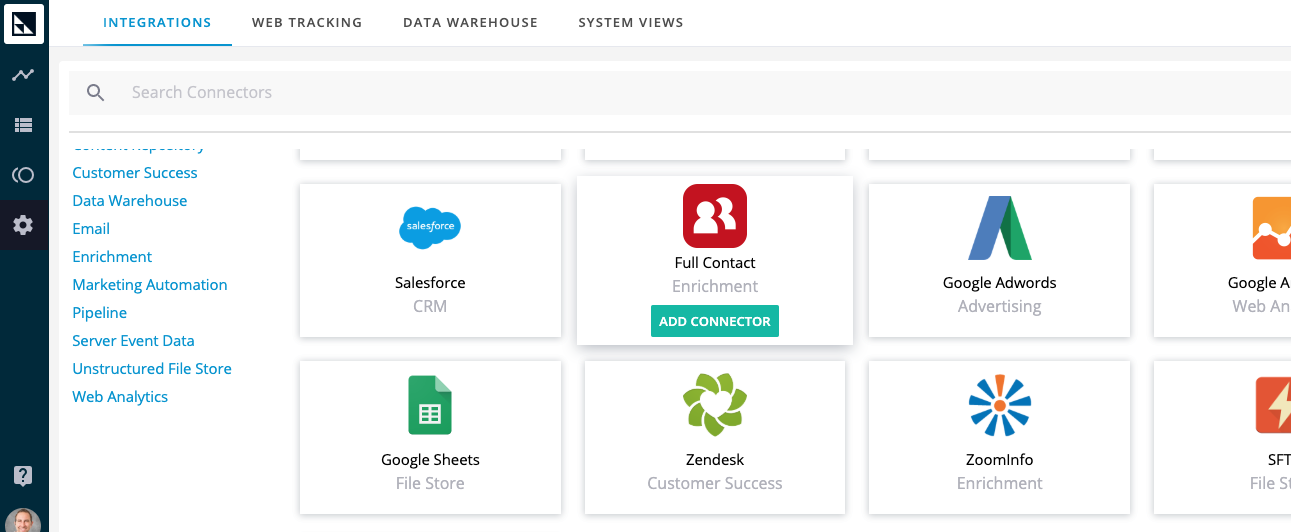Screen dimensions: 1291x532
Task: Filter by Marketing Automation category
Action: (x=150, y=285)
